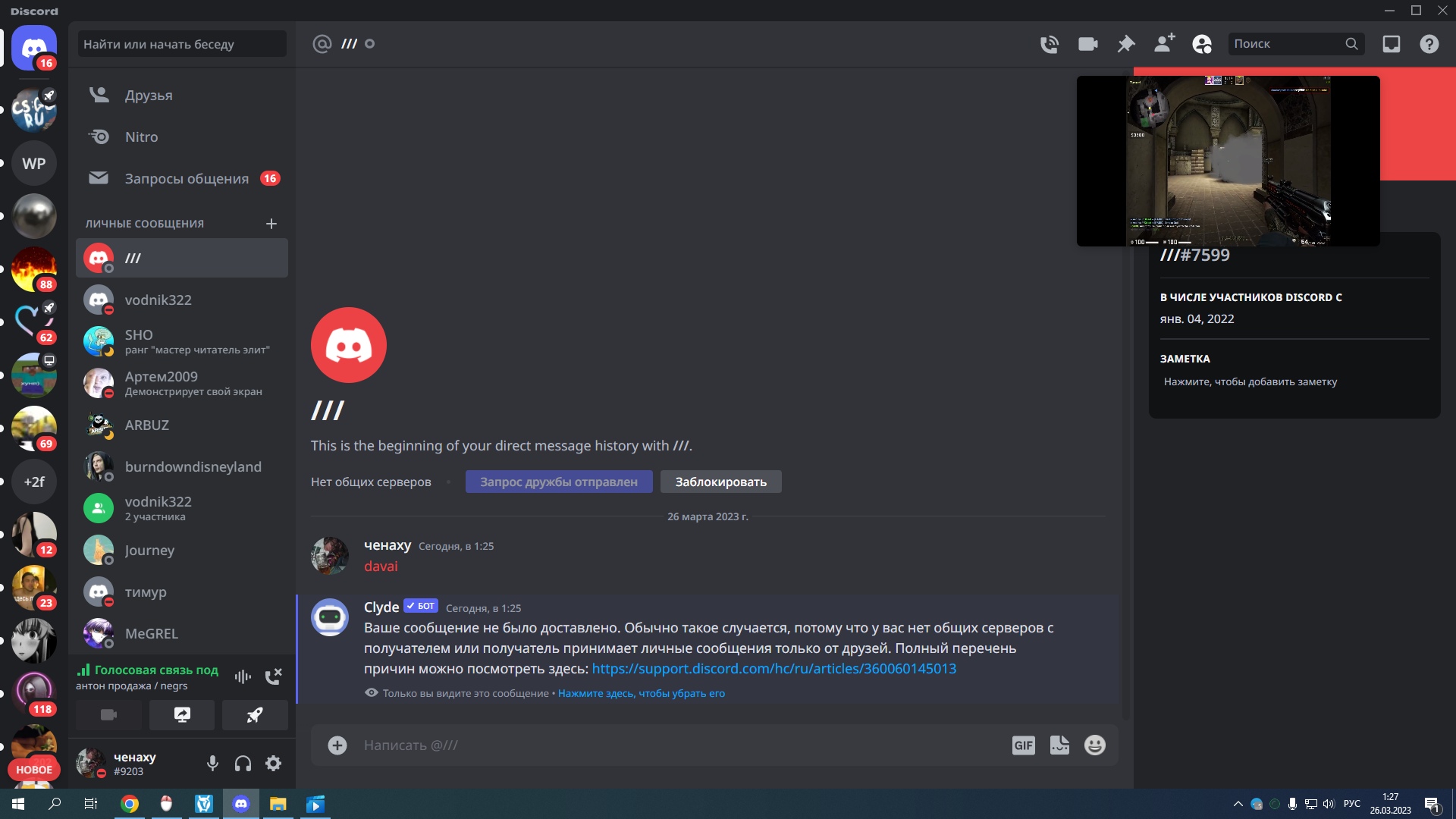
Task: Open Запросы общения message requests
Action: pos(187,179)
